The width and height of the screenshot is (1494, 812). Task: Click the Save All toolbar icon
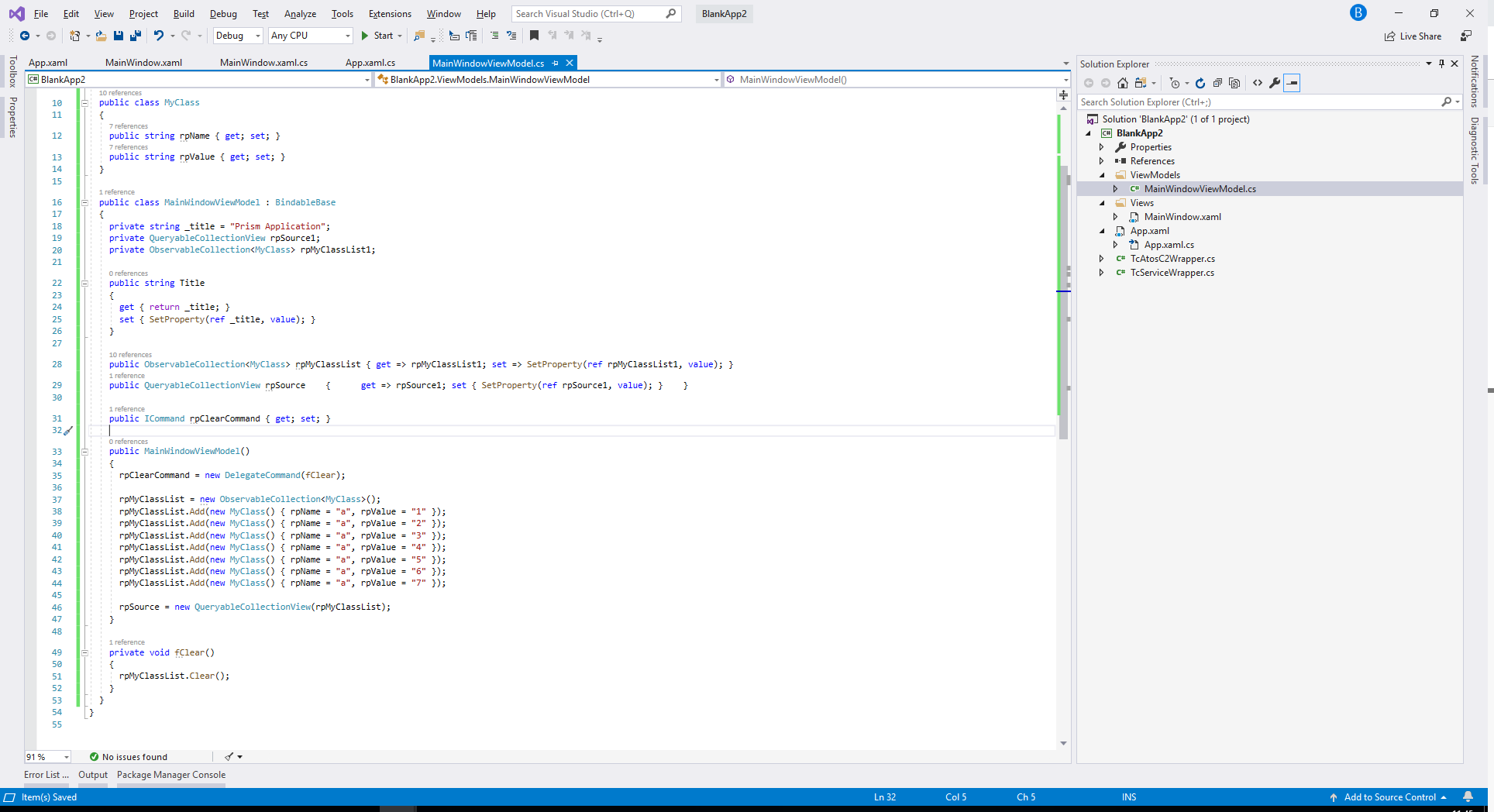click(x=136, y=36)
